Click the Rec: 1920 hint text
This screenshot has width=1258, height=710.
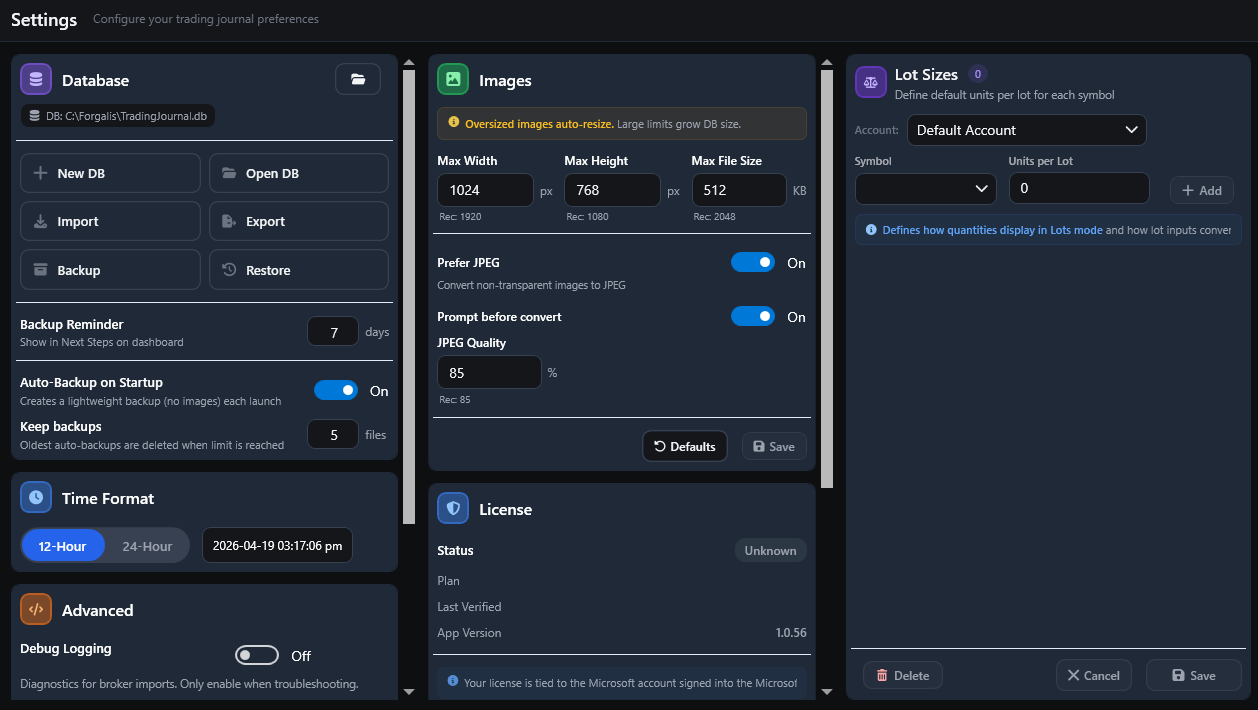(x=460, y=216)
